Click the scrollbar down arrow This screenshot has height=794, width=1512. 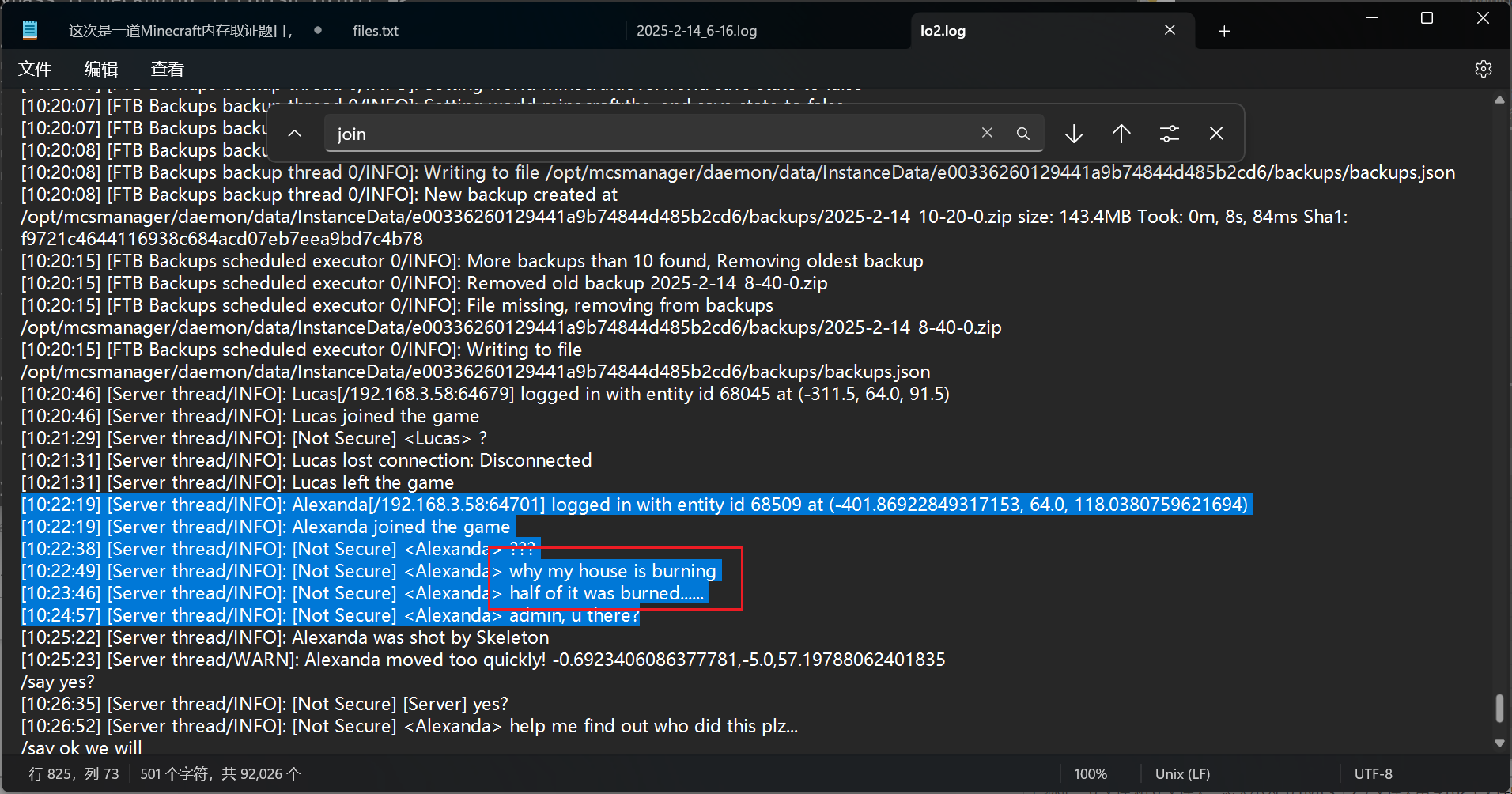pos(1499,743)
